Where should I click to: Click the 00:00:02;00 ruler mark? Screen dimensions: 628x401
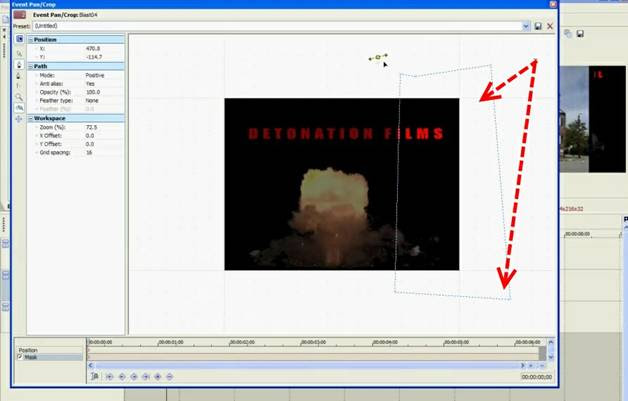click(x=242, y=343)
